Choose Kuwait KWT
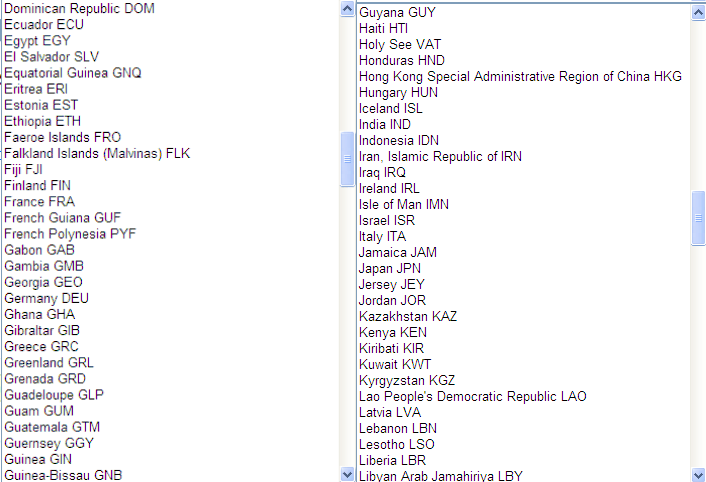706x482 pixels. tap(395, 364)
